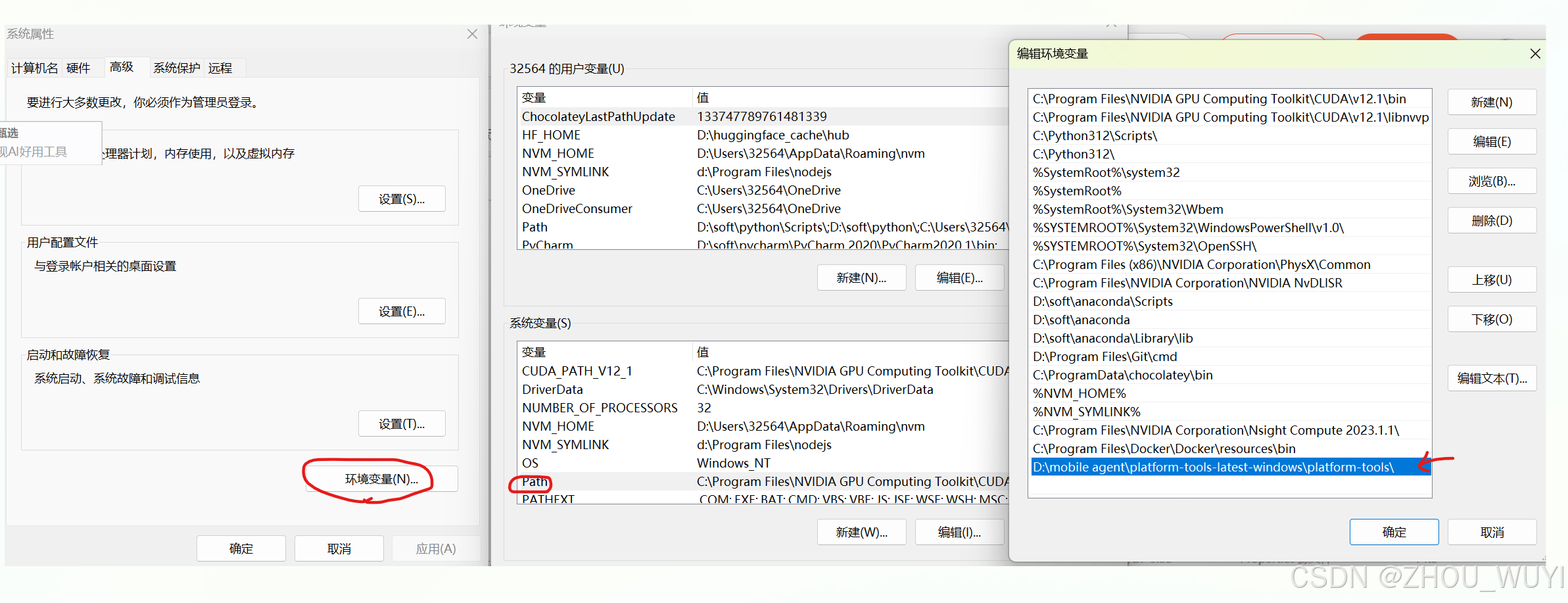Viewport: 1568px width, 603px height.
Task: Select OneDrive user variable row
Action: coord(763,190)
